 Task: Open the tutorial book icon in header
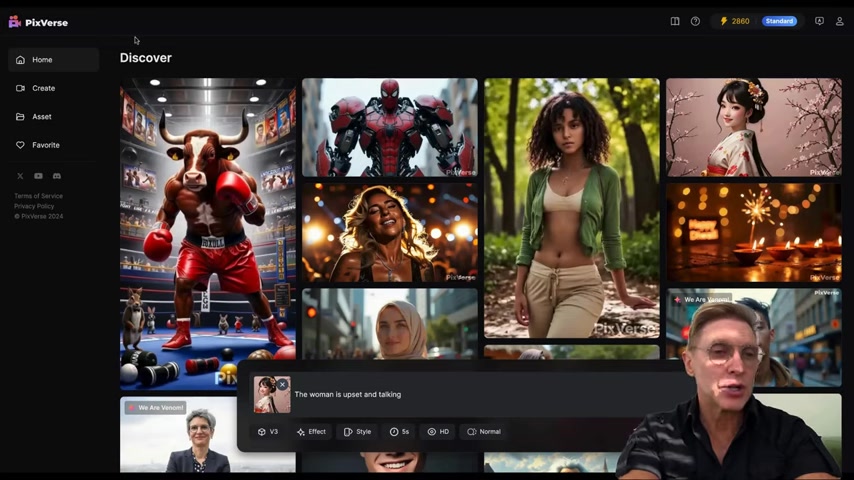point(675,21)
